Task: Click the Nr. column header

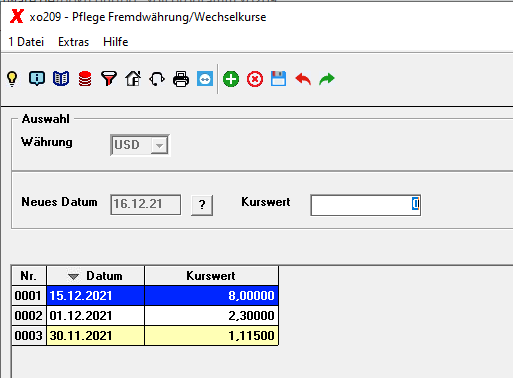Action: point(29,276)
